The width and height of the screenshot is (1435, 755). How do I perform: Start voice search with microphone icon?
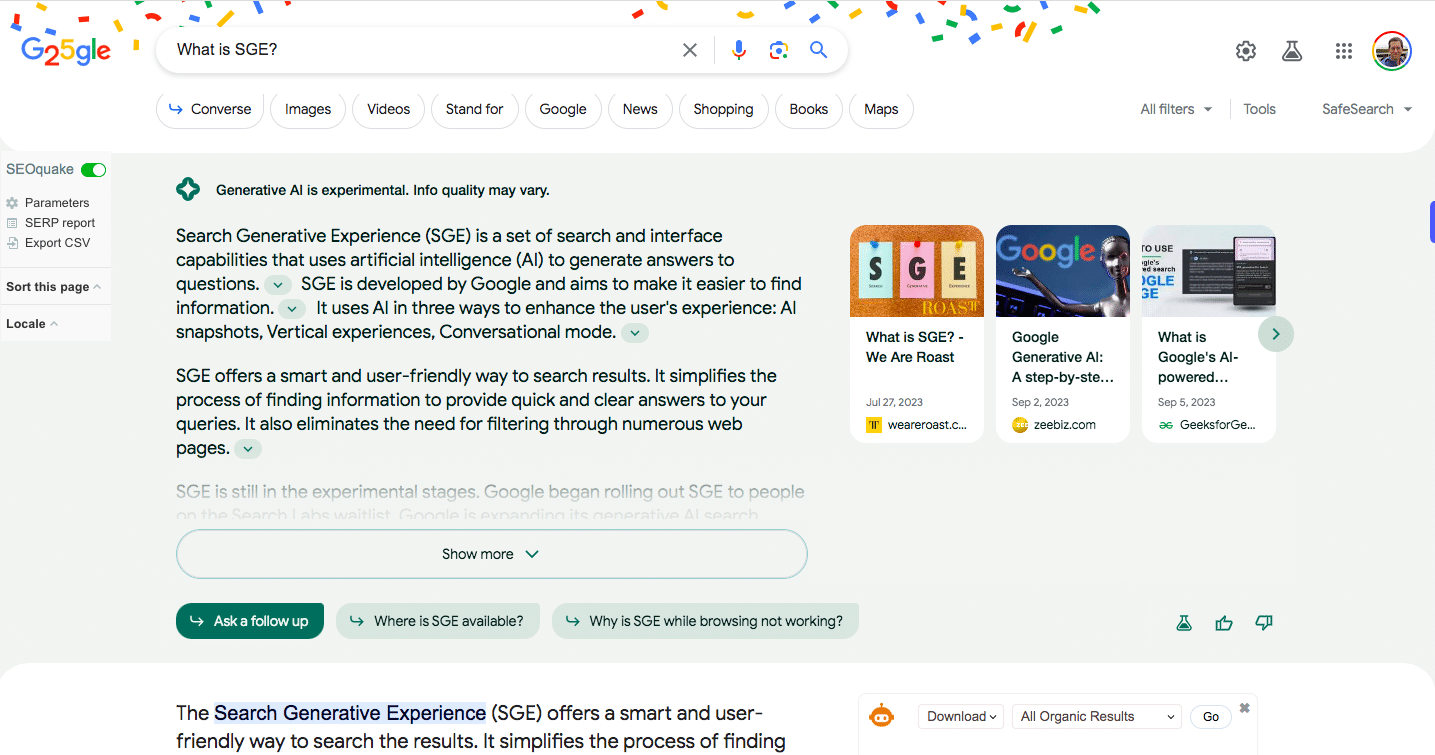[739, 50]
